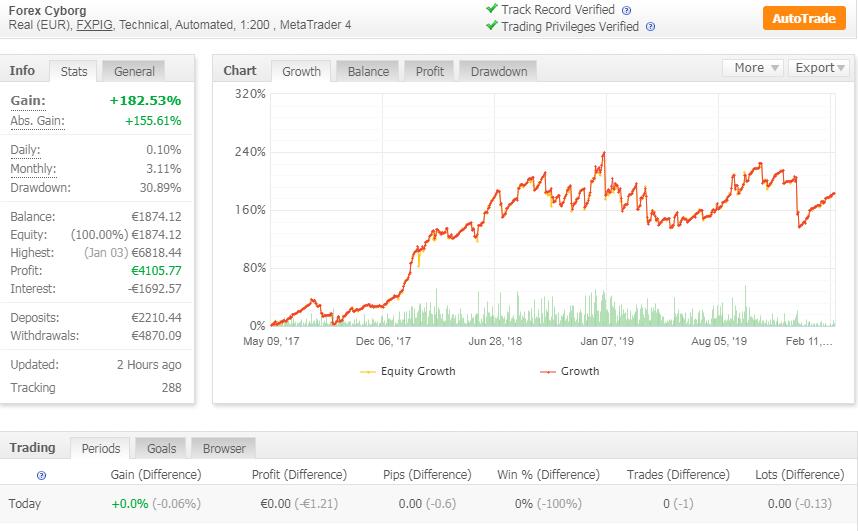Switch to the Stats tab

point(74,71)
